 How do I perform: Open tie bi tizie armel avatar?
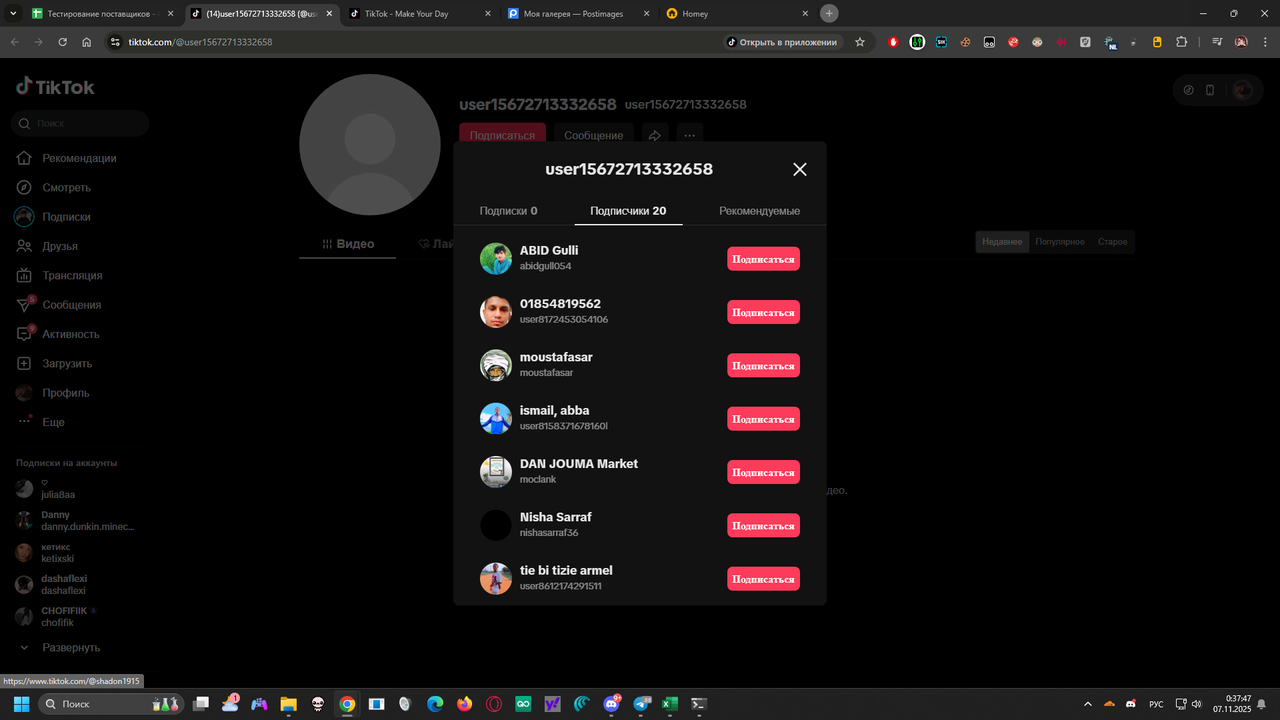(496, 578)
